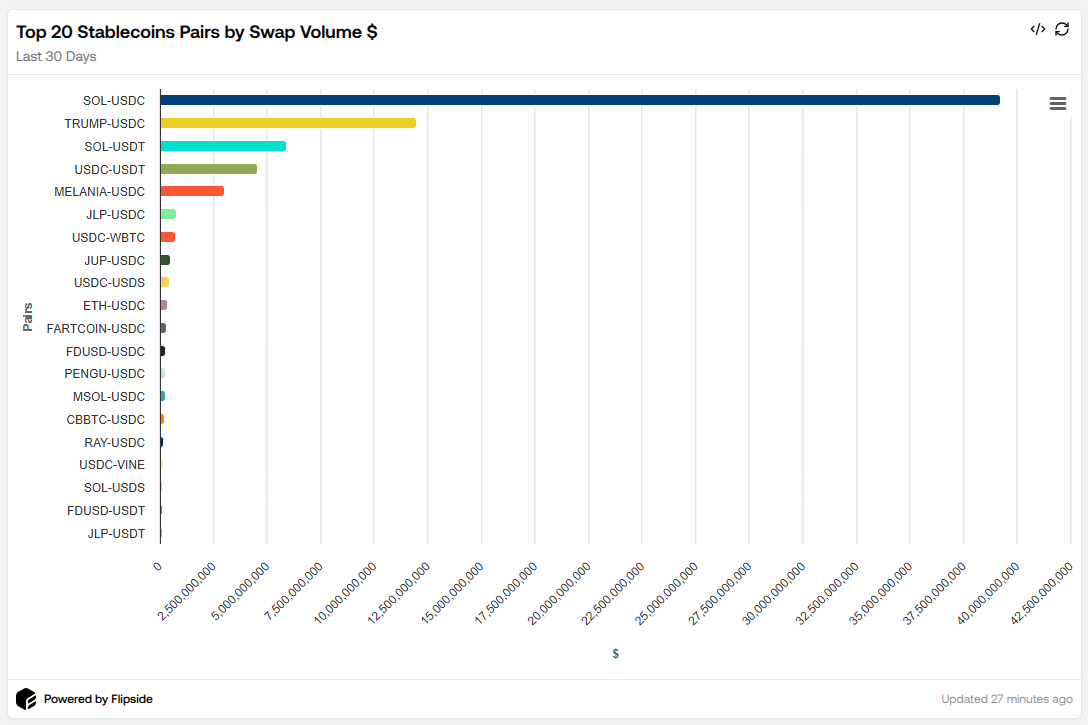Click the chart title Top 20 Stablecoins Pairs
1088x725 pixels.
click(x=196, y=32)
